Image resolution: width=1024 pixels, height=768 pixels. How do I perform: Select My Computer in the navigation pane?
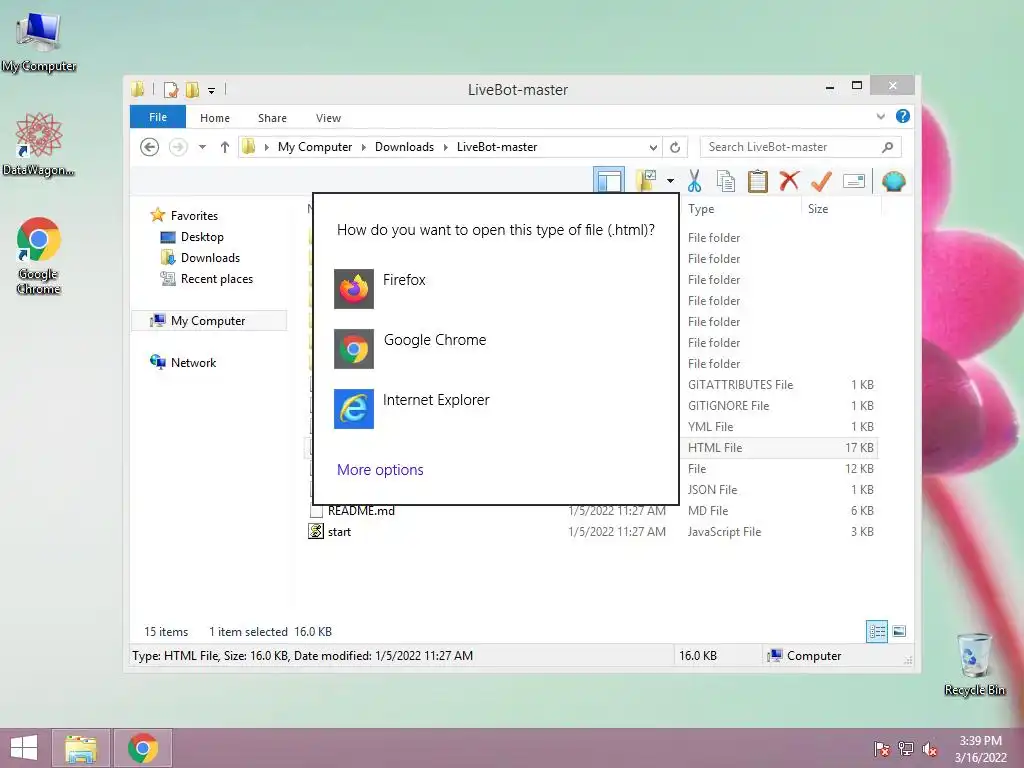click(x=208, y=321)
